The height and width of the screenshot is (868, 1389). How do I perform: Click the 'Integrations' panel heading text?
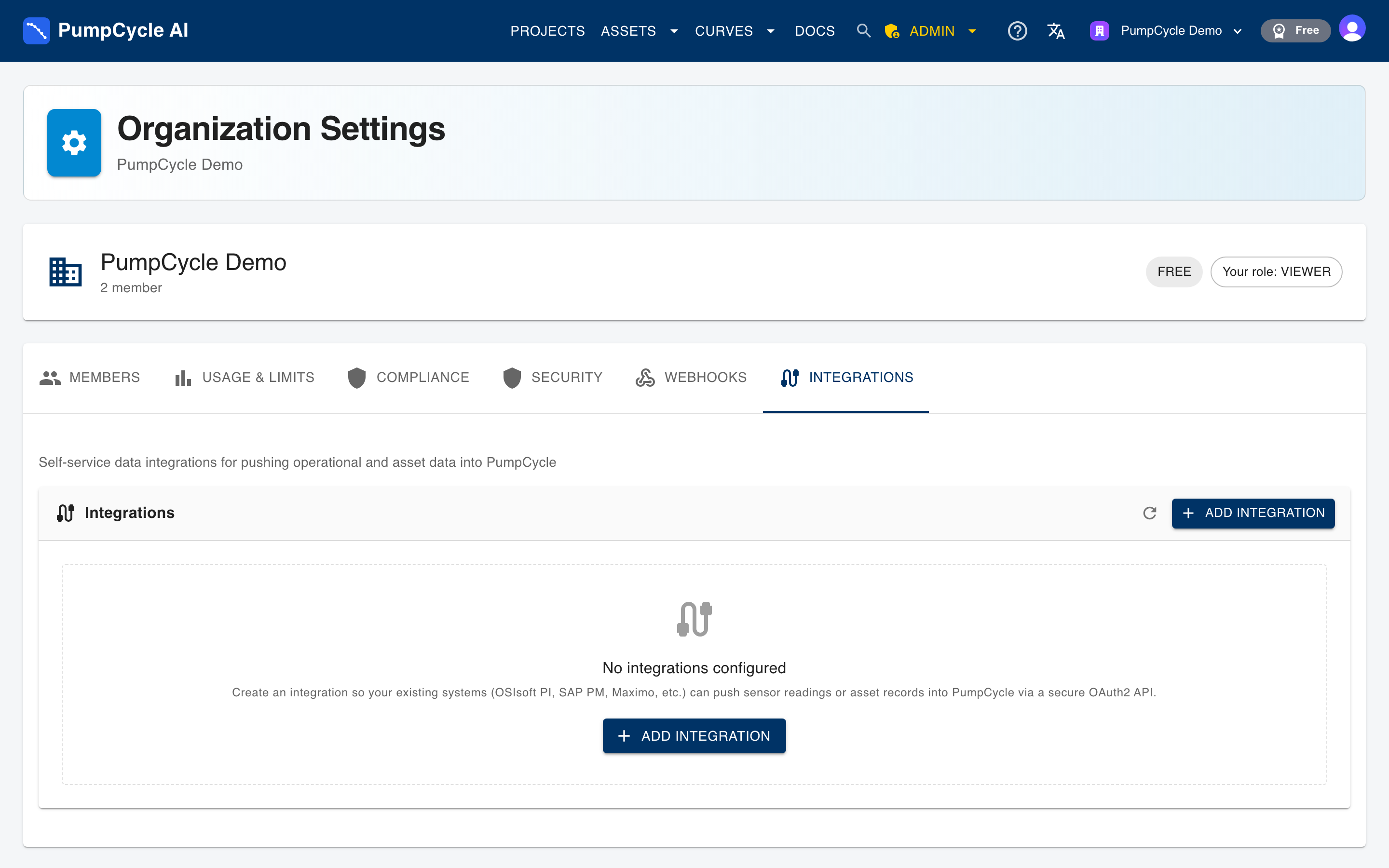(130, 513)
